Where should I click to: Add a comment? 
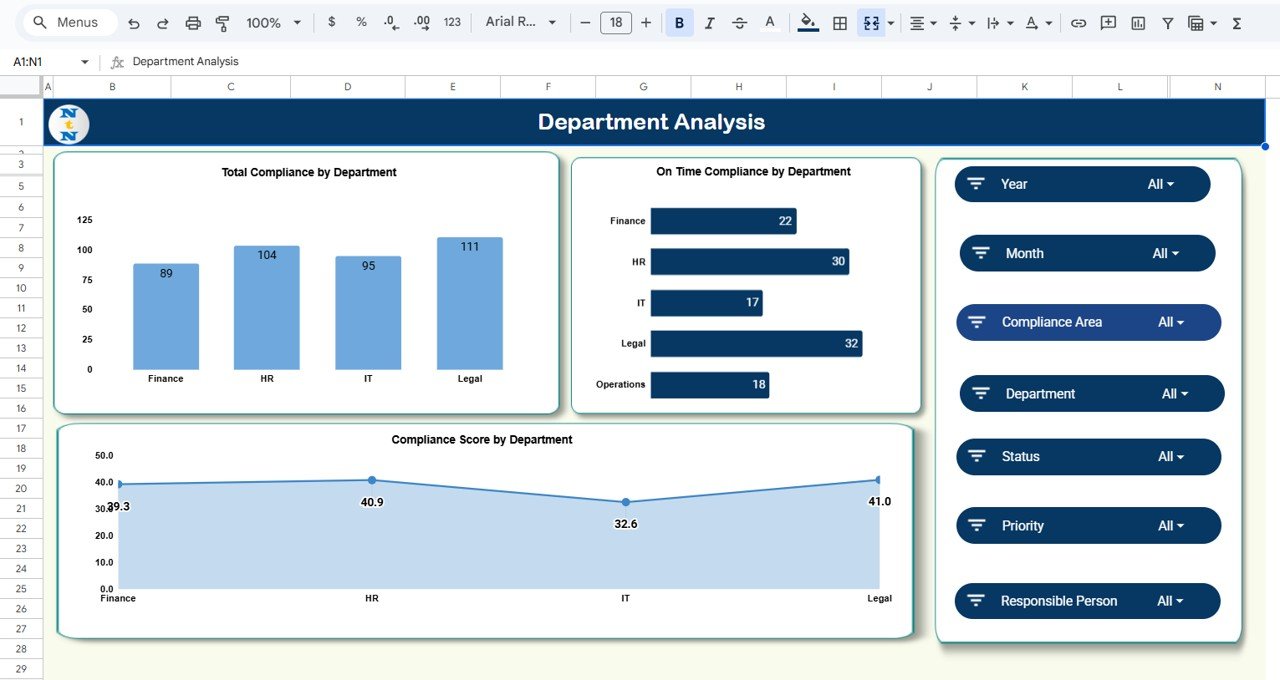point(1107,21)
